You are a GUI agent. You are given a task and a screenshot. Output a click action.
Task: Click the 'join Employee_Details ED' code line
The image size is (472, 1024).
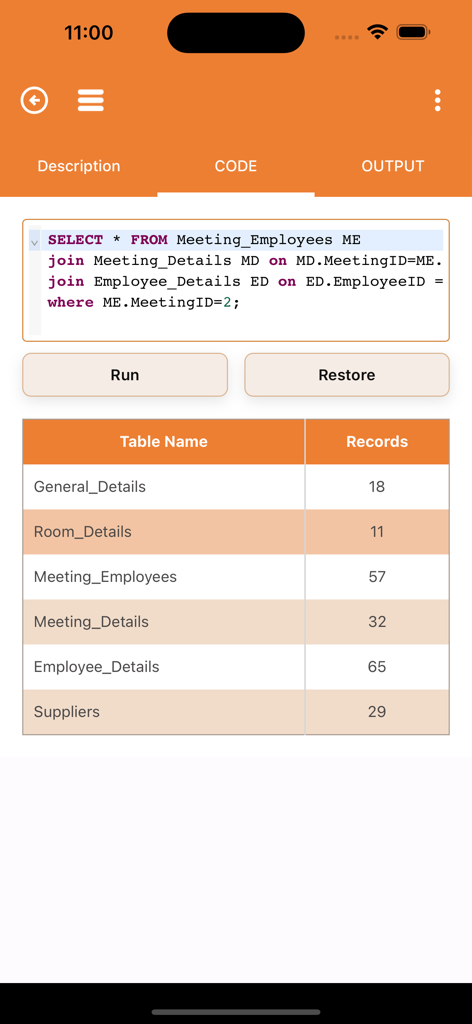[245, 282]
